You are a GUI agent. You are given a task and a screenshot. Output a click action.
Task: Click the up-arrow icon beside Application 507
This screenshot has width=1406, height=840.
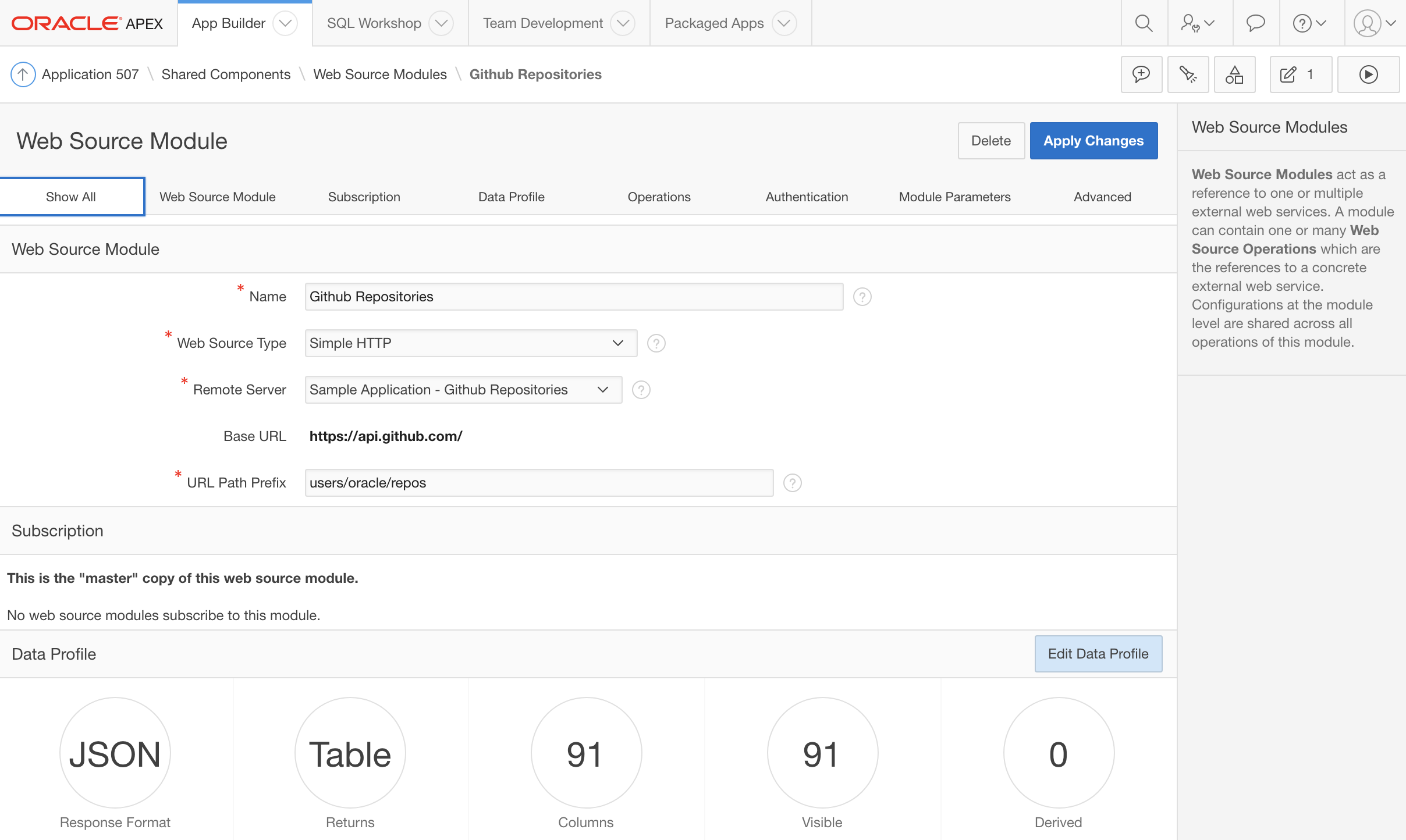[x=23, y=74]
